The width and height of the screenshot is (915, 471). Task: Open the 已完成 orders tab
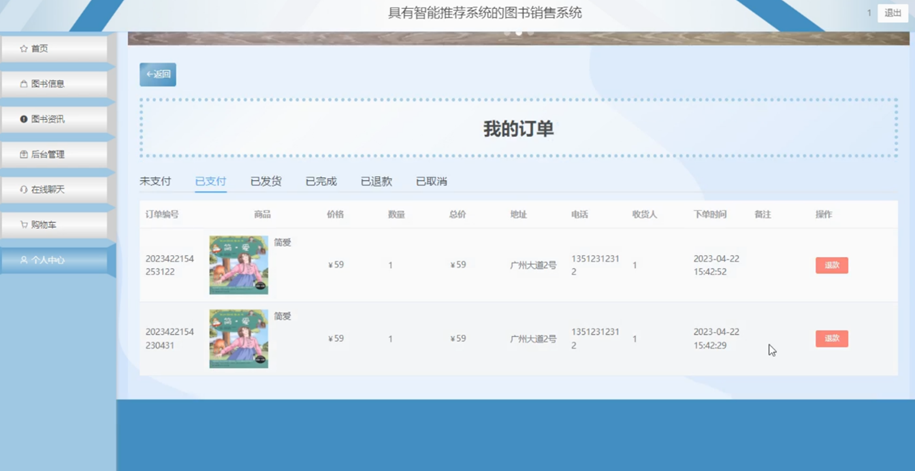coord(321,182)
